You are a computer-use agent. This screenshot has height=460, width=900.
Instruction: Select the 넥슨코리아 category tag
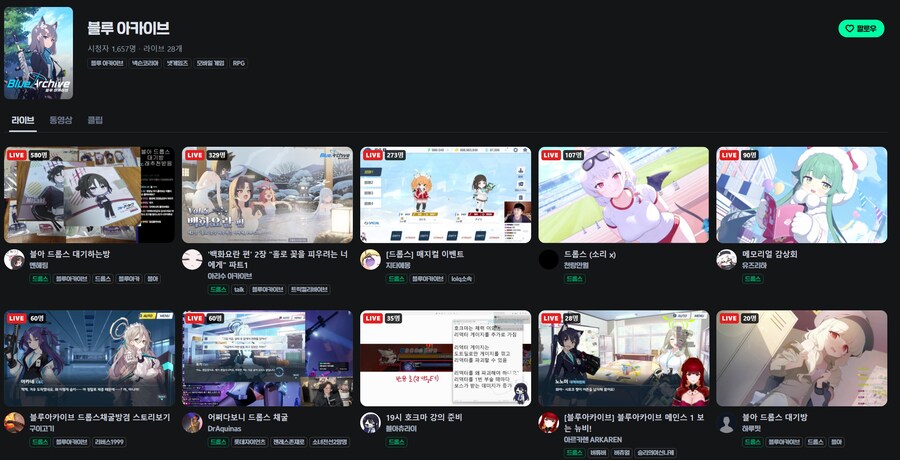(145, 63)
